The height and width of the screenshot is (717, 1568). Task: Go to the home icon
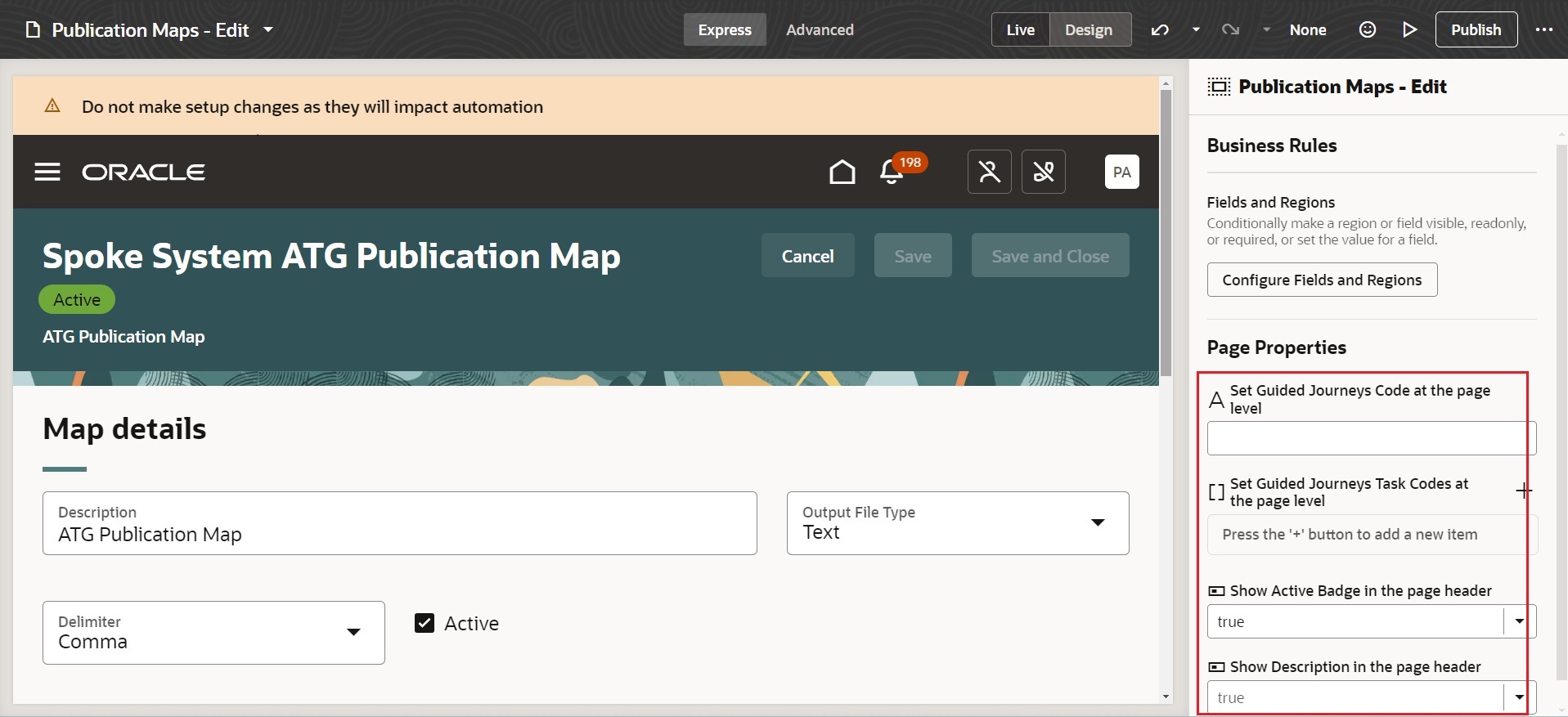[842, 172]
